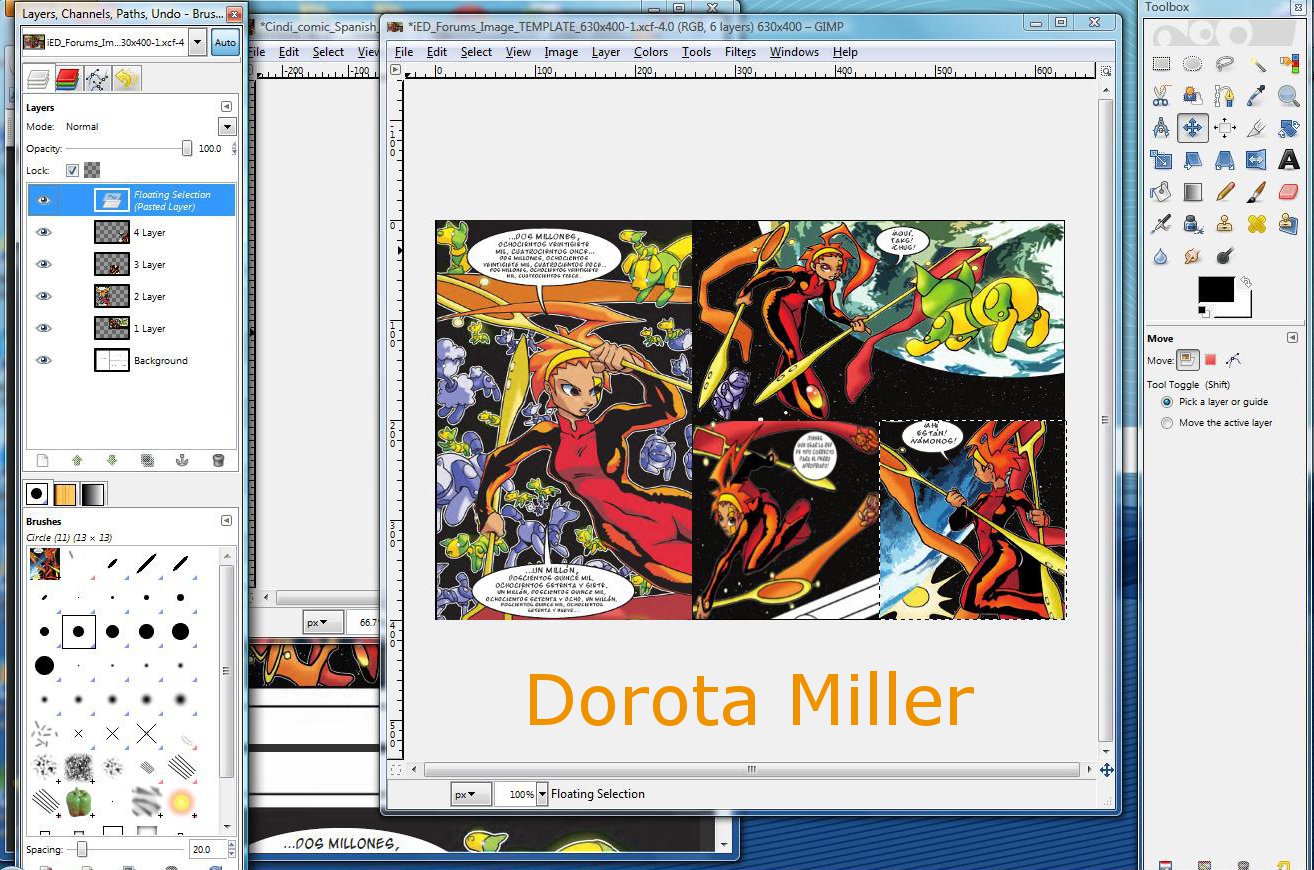This screenshot has width=1314, height=870.
Task: Select the Smudge tool
Action: 1192,254
